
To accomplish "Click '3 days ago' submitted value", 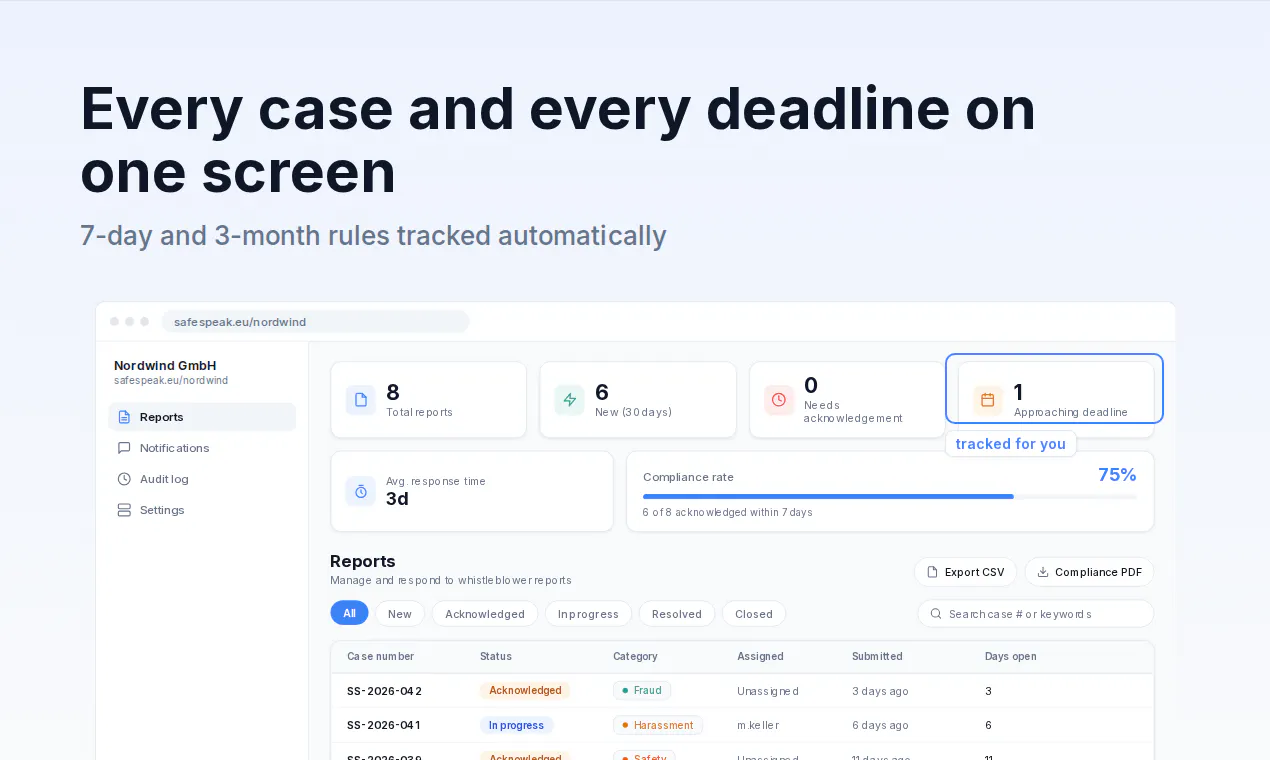I will click(880, 691).
